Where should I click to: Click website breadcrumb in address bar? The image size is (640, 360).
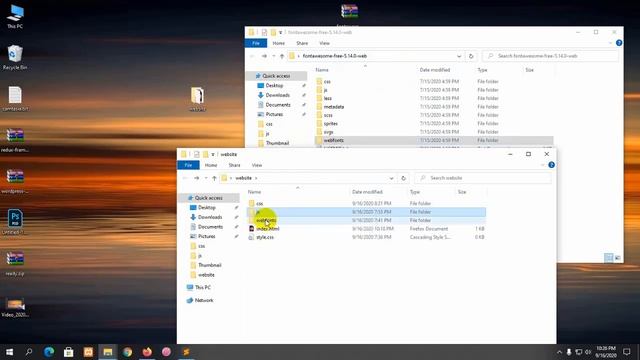pos(243,178)
